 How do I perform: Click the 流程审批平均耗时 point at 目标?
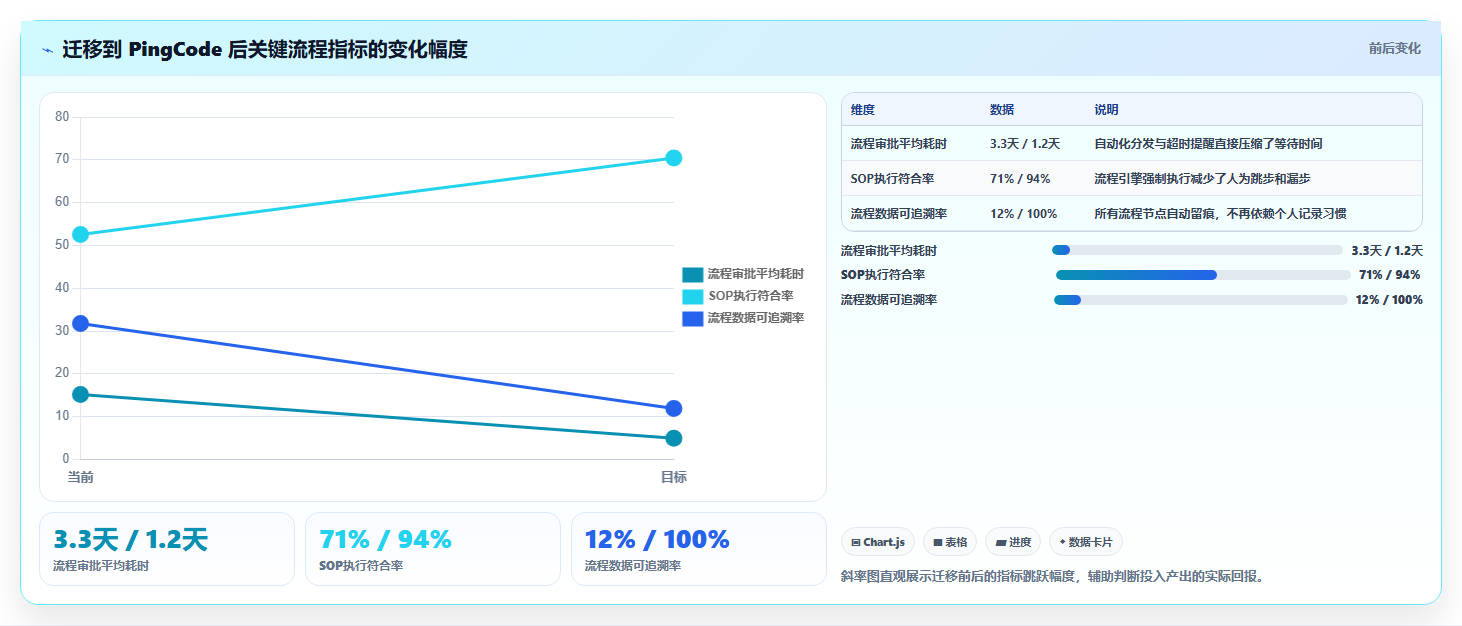point(674,438)
